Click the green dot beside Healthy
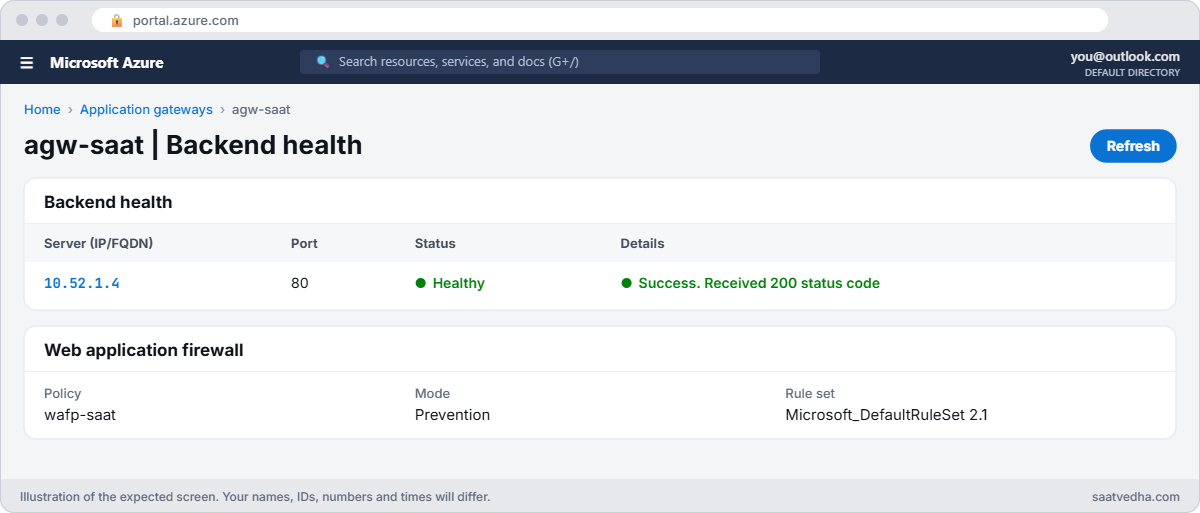This screenshot has width=1200, height=513. pyautogui.click(x=421, y=283)
